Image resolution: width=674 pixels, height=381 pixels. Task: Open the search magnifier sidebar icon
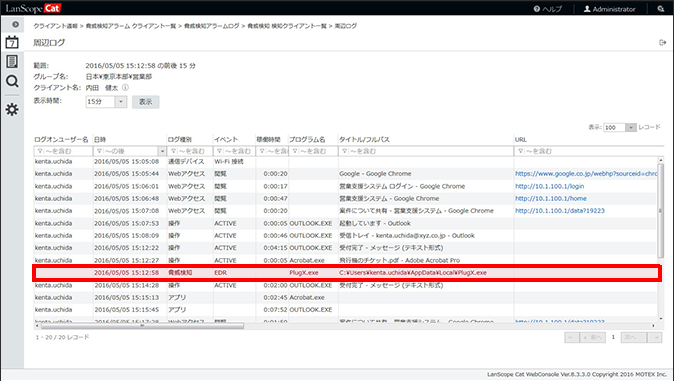pos(12,81)
